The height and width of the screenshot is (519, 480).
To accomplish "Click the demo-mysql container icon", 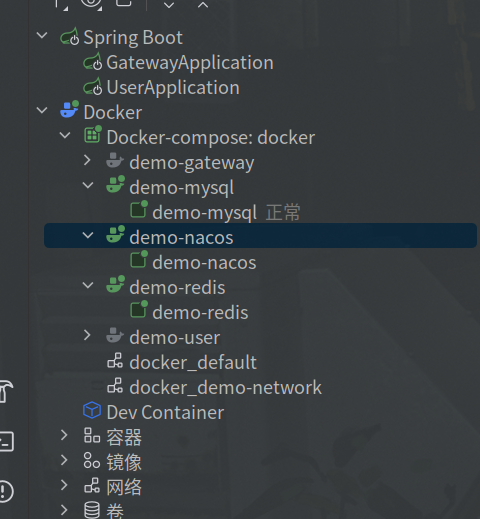I will coord(139,209).
